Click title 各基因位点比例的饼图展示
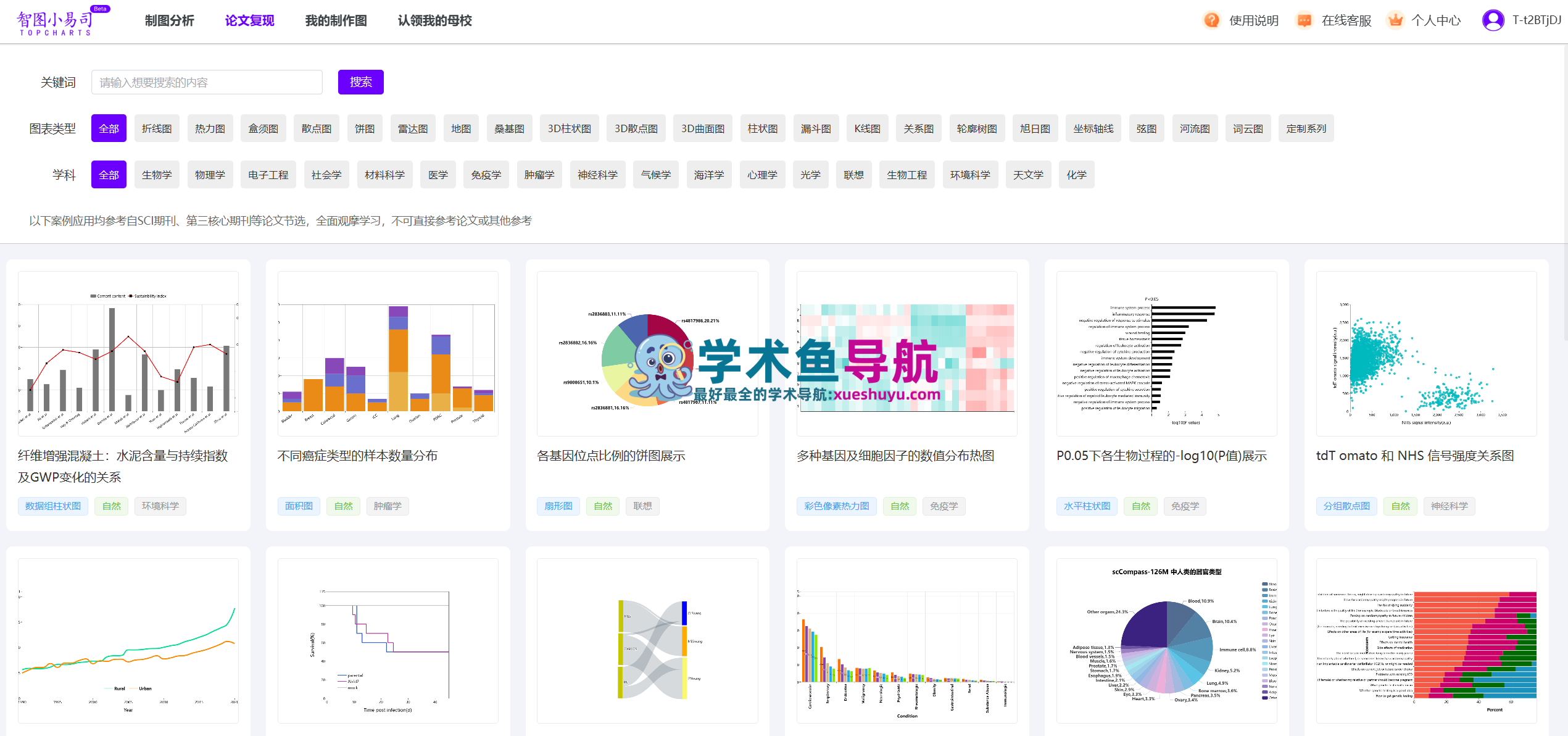This screenshot has height=736, width=1568. 611,456
